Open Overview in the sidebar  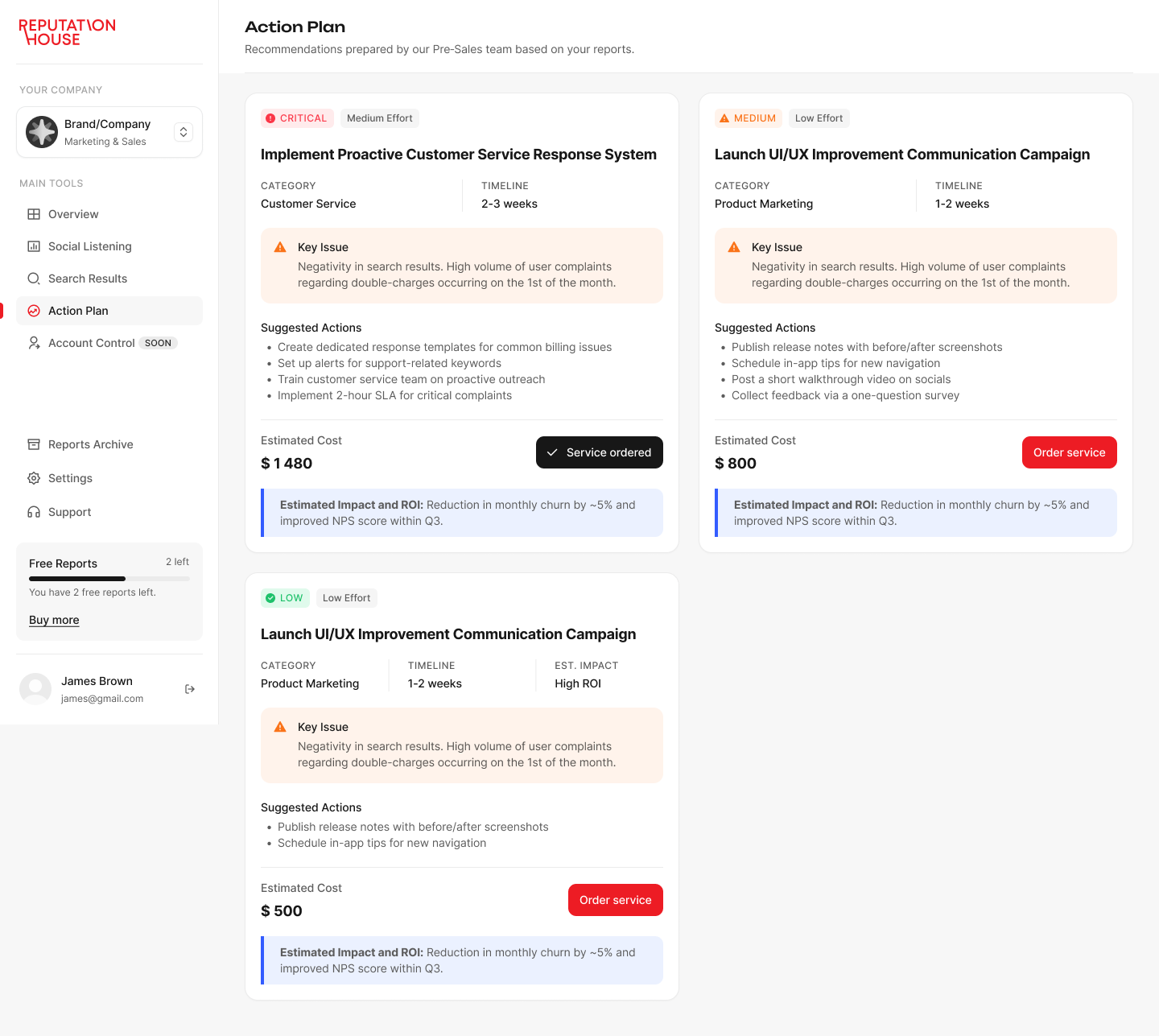click(109, 214)
